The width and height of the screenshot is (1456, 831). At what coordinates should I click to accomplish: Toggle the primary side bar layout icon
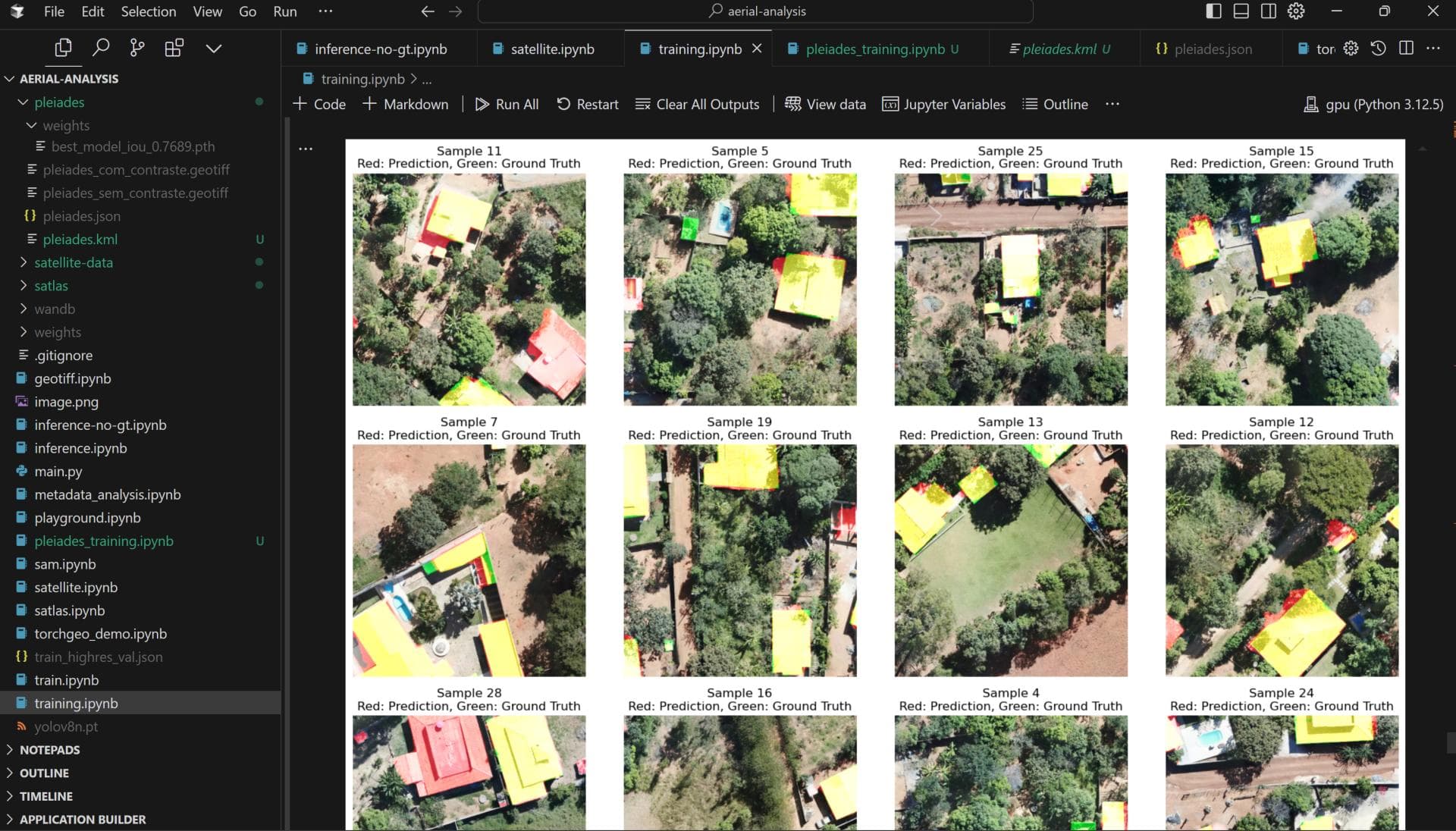[x=1213, y=11]
